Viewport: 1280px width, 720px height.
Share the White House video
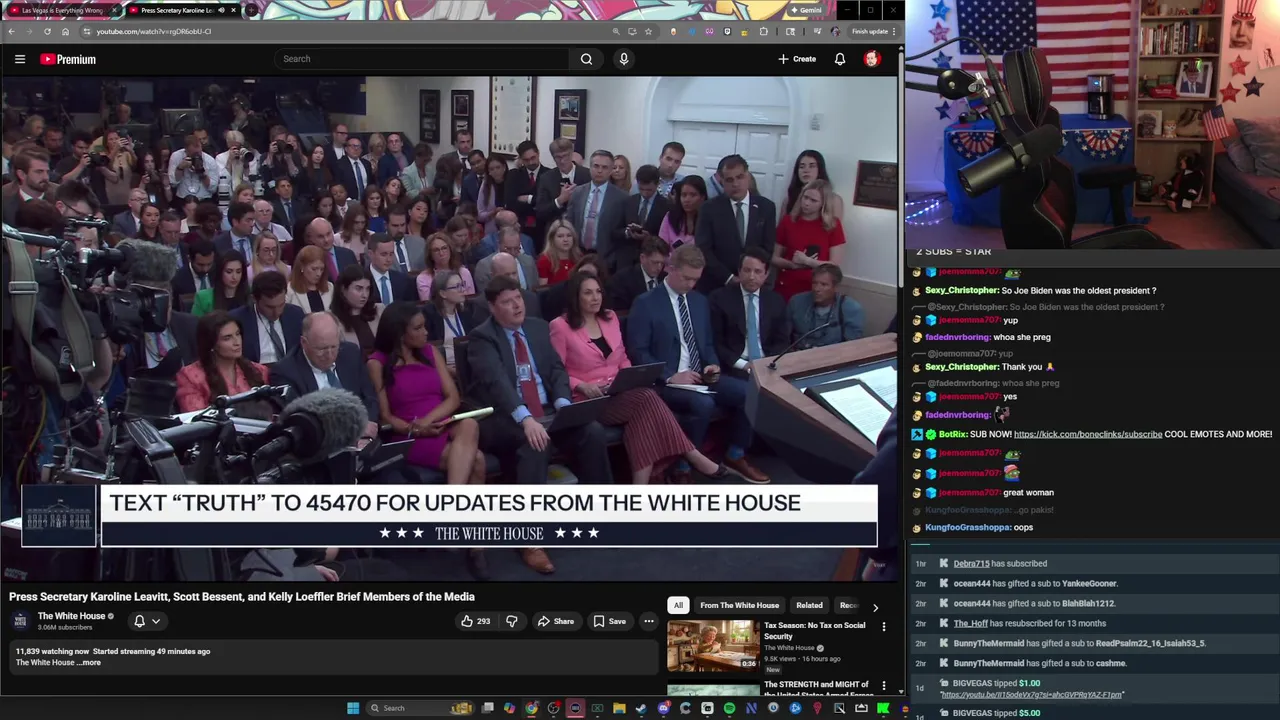click(556, 621)
